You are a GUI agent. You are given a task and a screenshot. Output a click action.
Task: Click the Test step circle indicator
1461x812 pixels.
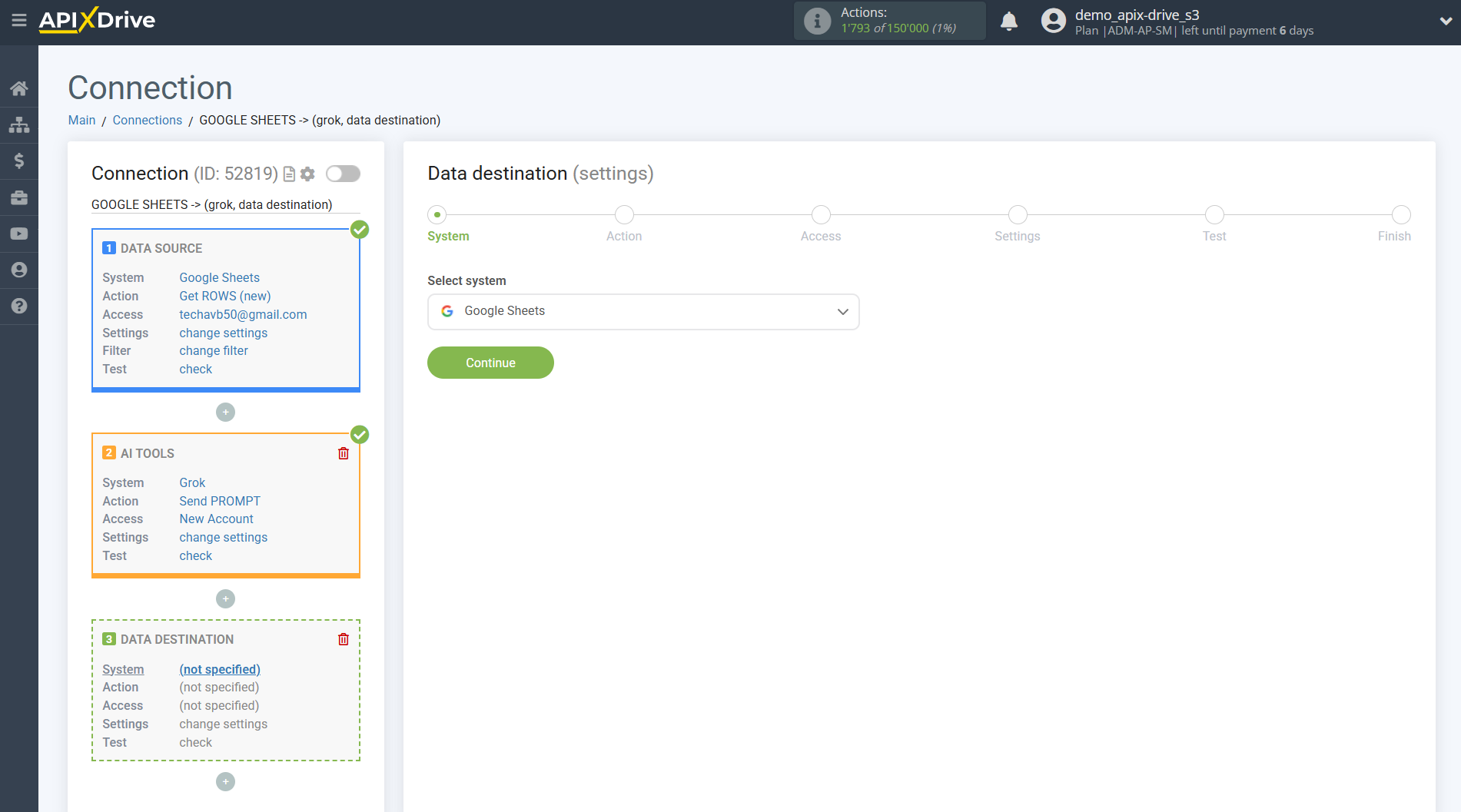coord(1214,214)
